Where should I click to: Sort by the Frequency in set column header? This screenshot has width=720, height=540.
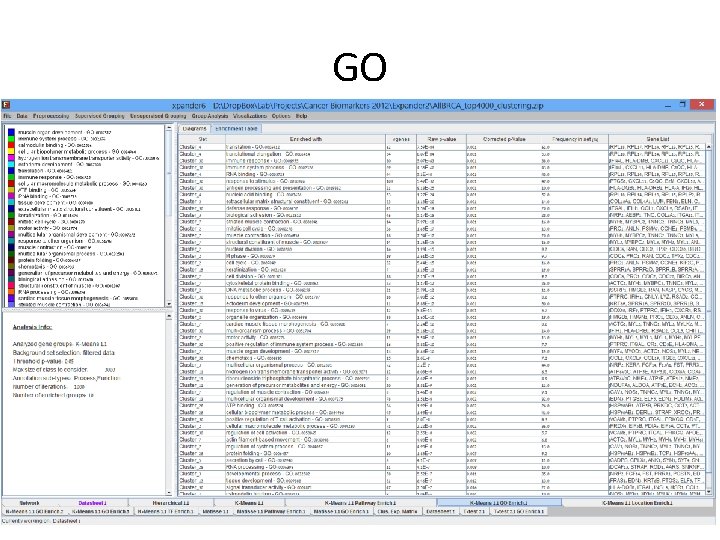[575, 139]
